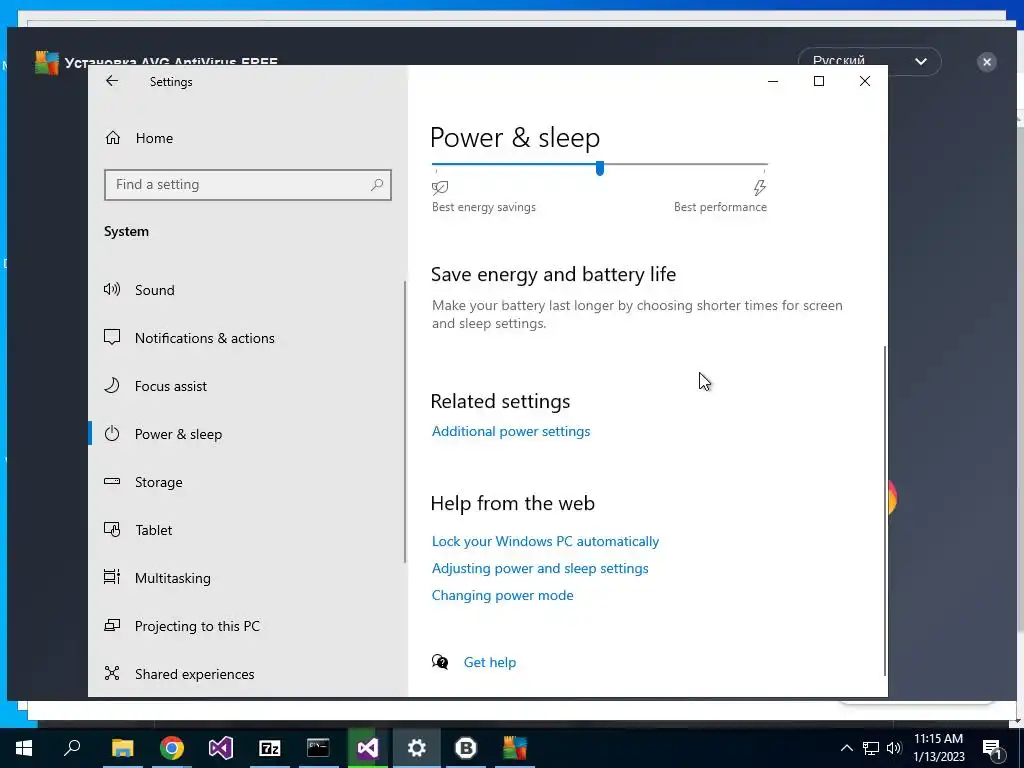This screenshot has height=768, width=1024.
Task: Open the volume tray icon
Action: coord(894,748)
